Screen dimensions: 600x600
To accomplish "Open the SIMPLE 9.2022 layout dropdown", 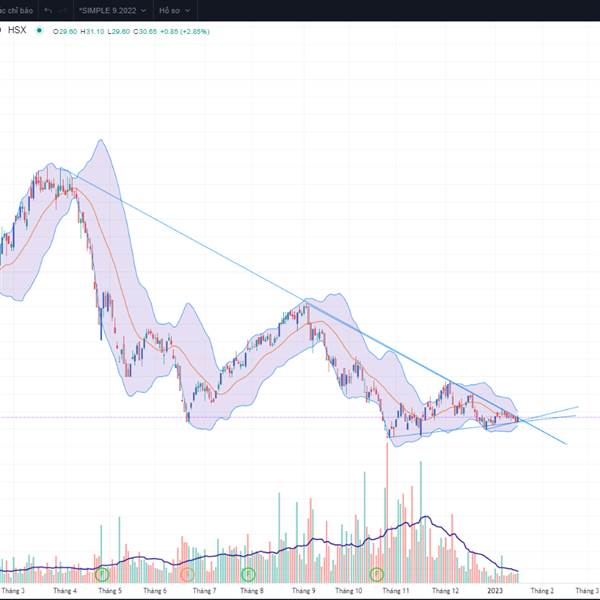I will pos(112,10).
